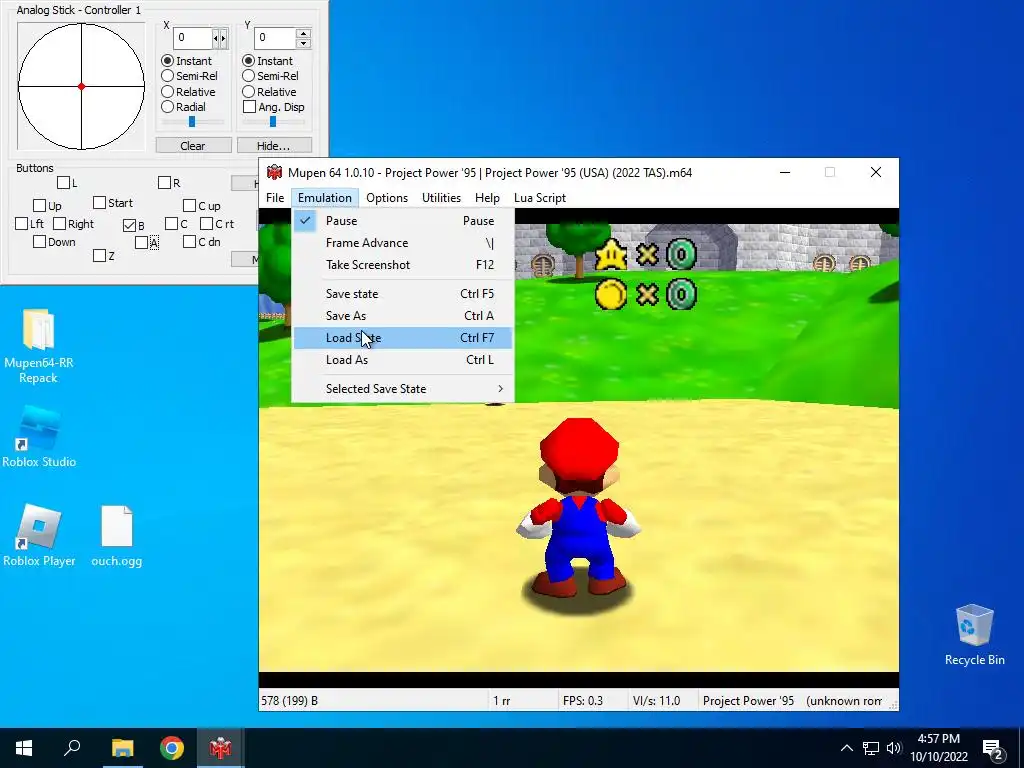Click the X value input field
1024x768 pixels.
[193, 38]
